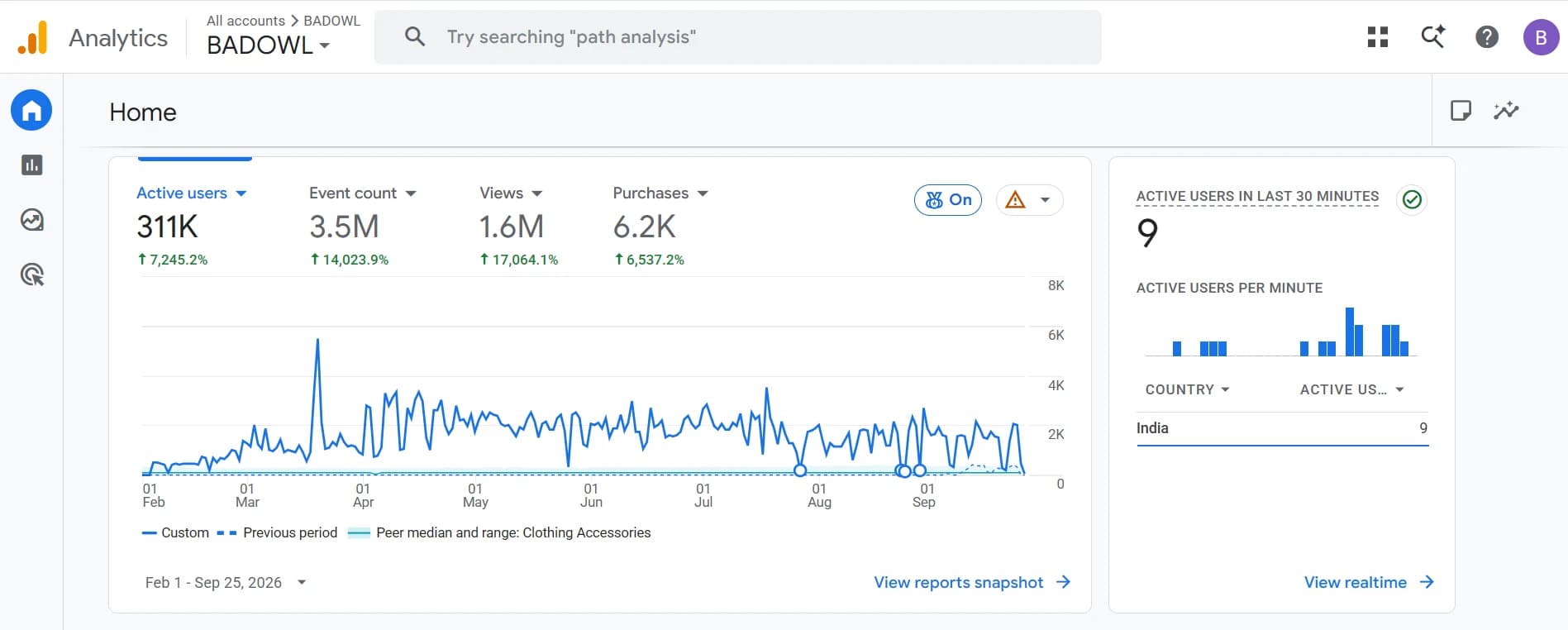Click the Previous period legend entry
Image resolution: width=1568 pixels, height=630 pixels.
(278, 532)
